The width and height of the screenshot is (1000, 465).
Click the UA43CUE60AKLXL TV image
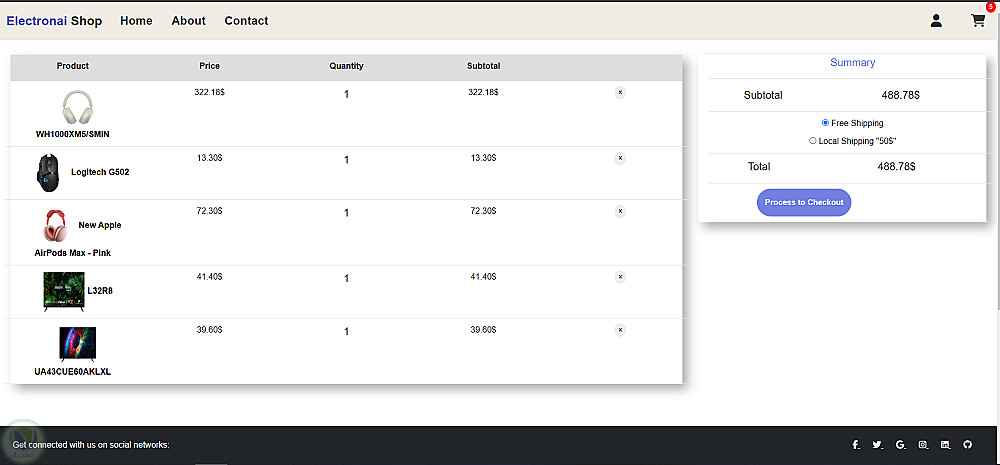point(78,344)
